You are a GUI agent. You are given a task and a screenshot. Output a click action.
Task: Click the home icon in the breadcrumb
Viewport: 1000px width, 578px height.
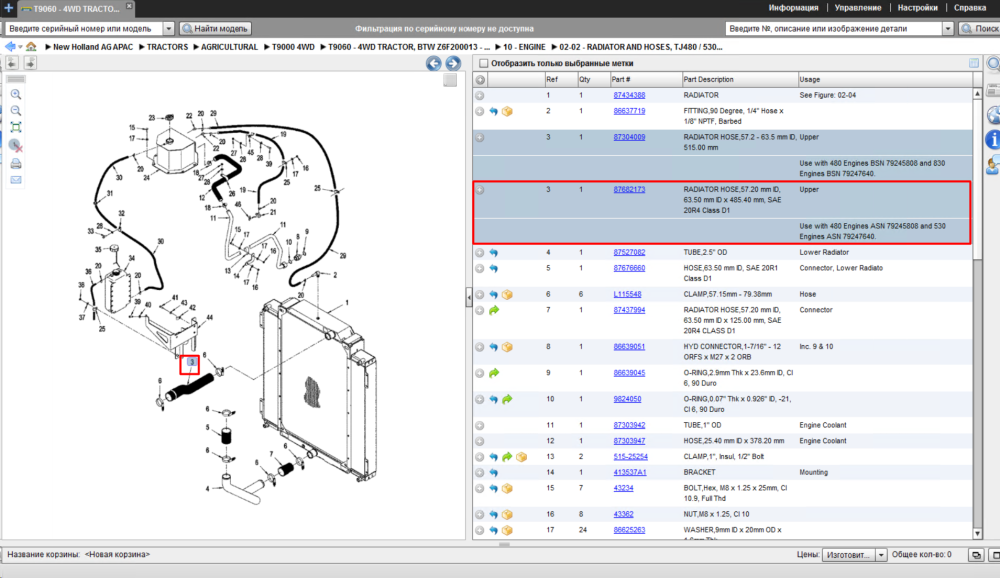31,47
